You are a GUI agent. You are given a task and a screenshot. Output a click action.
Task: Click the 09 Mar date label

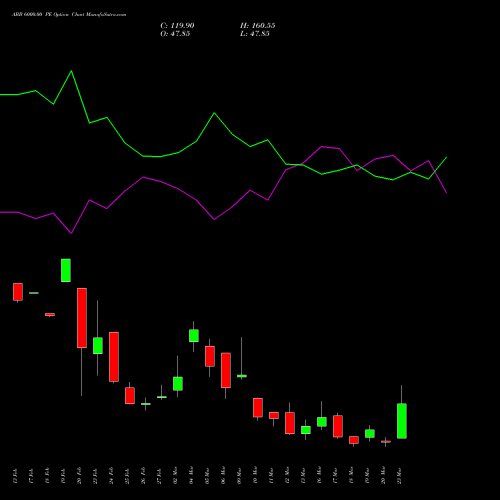tap(239, 476)
